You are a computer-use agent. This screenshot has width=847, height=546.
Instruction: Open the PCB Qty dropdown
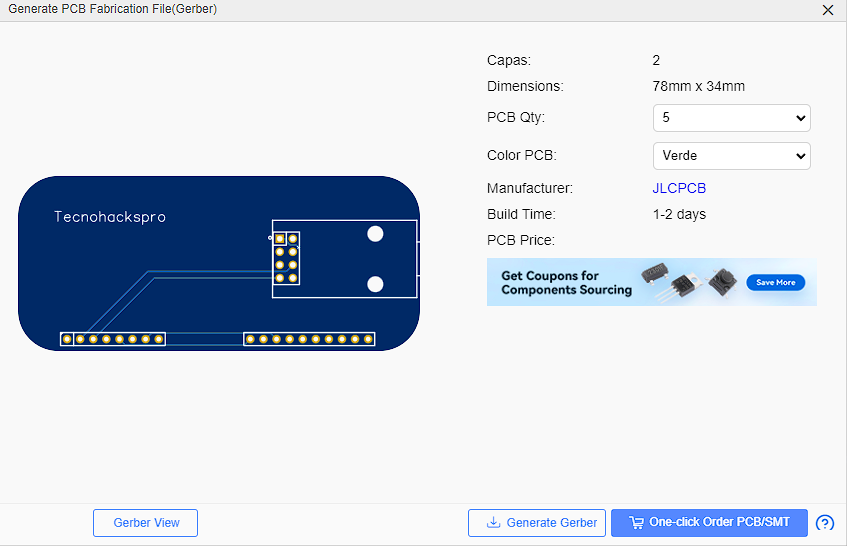pyautogui.click(x=731, y=118)
